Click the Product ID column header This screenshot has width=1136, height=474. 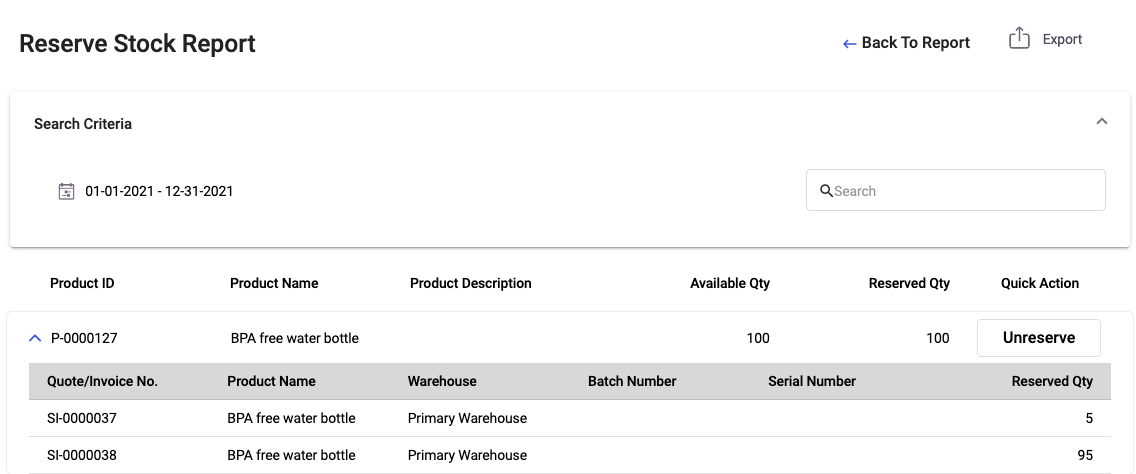(x=82, y=283)
